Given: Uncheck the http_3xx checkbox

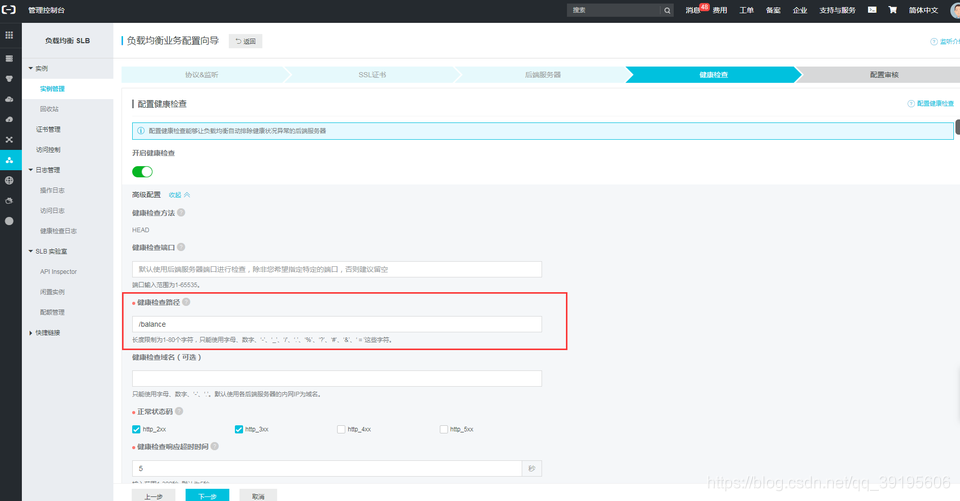Looking at the screenshot, I should (x=239, y=429).
